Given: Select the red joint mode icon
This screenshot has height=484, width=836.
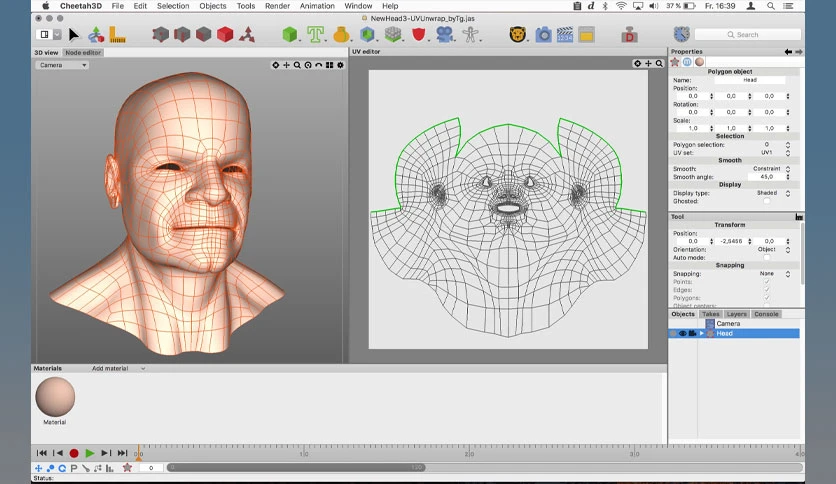Looking at the screenshot, I should [246, 35].
